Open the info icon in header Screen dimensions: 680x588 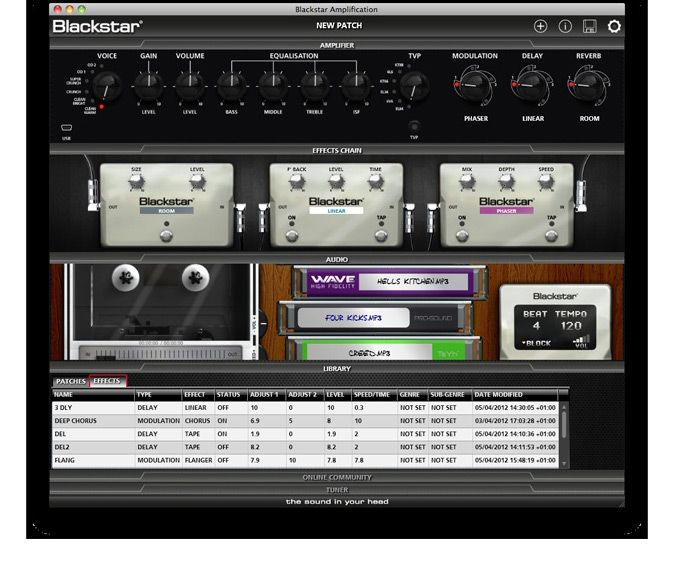coord(565,26)
